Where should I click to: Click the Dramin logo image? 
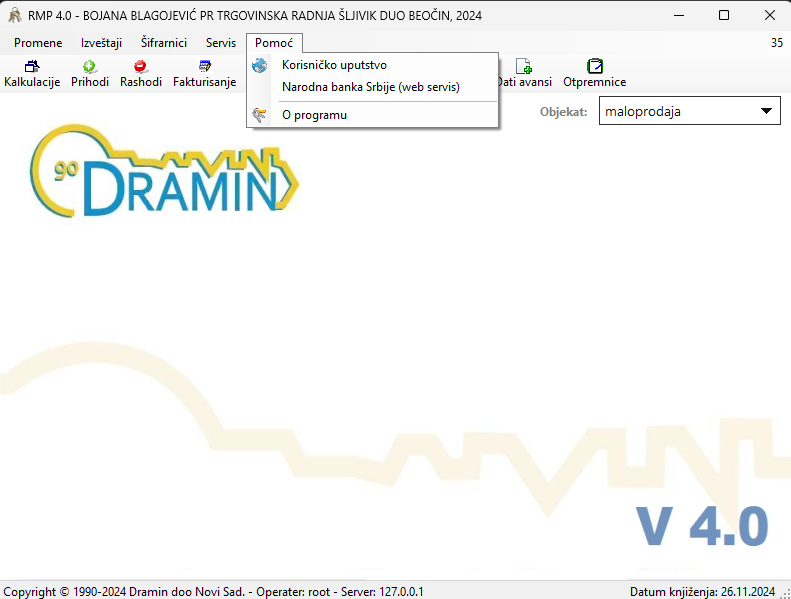pyautogui.click(x=164, y=171)
